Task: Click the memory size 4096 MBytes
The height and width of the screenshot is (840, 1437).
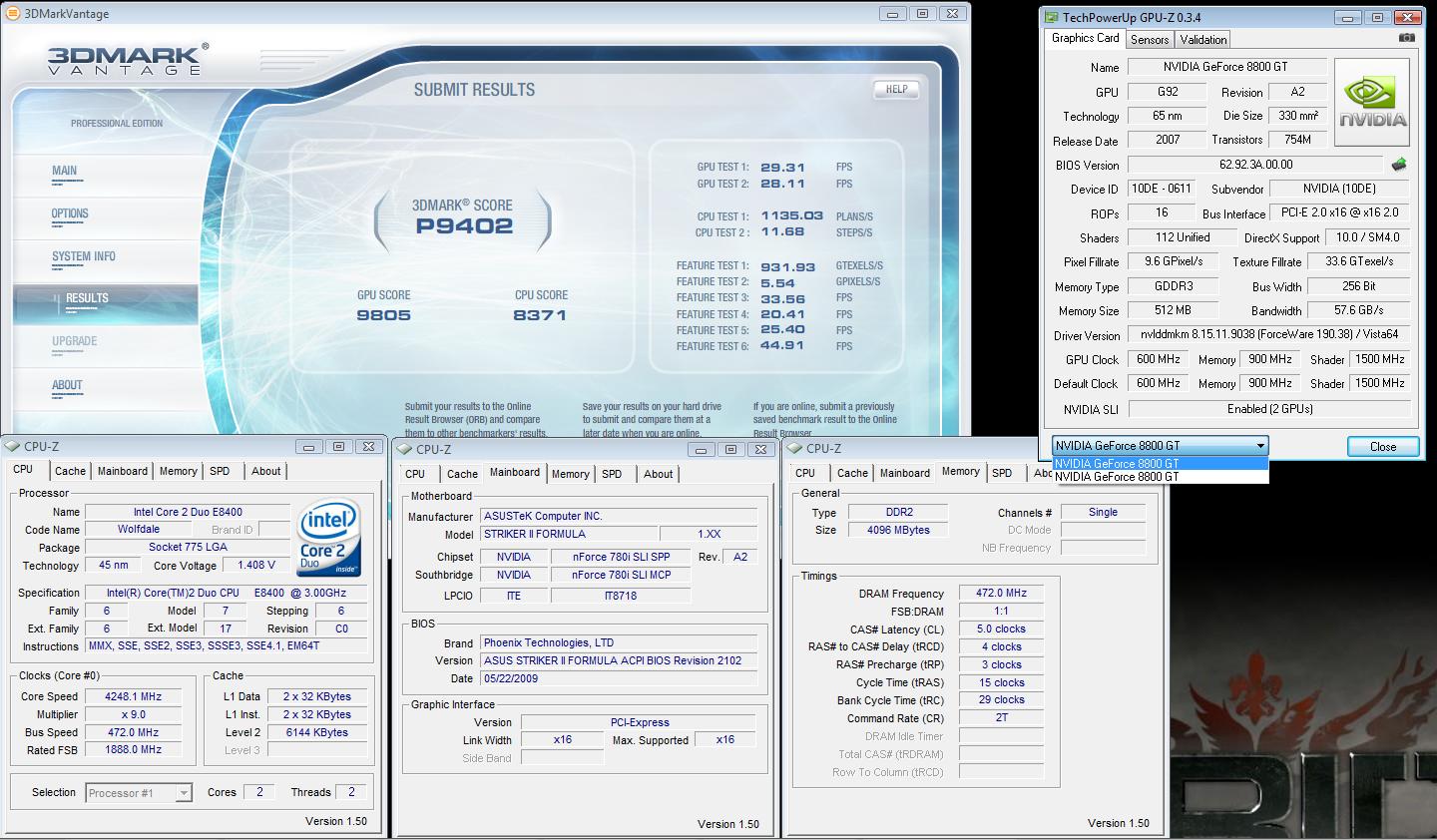Action: coord(898,530)
